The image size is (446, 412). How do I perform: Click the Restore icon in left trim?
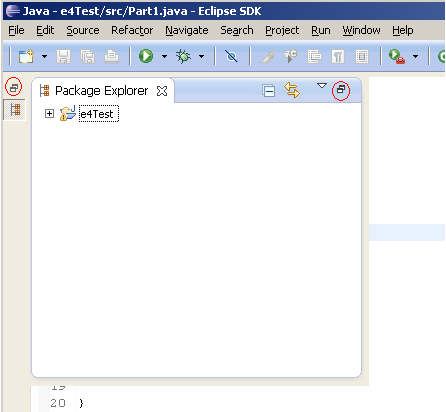point(14,87)
